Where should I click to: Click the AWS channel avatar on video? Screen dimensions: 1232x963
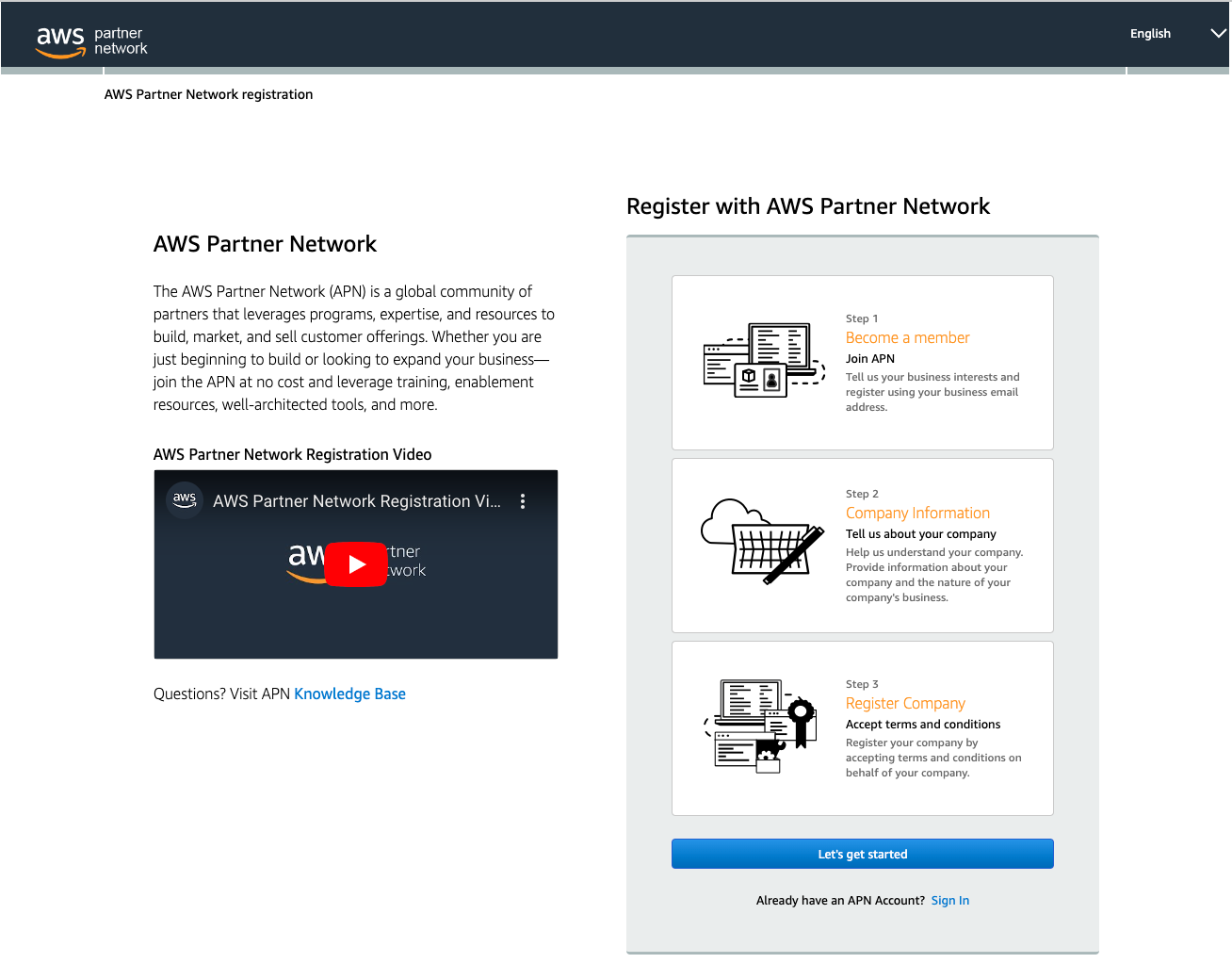pyautogui.click(x=185, y=499)
